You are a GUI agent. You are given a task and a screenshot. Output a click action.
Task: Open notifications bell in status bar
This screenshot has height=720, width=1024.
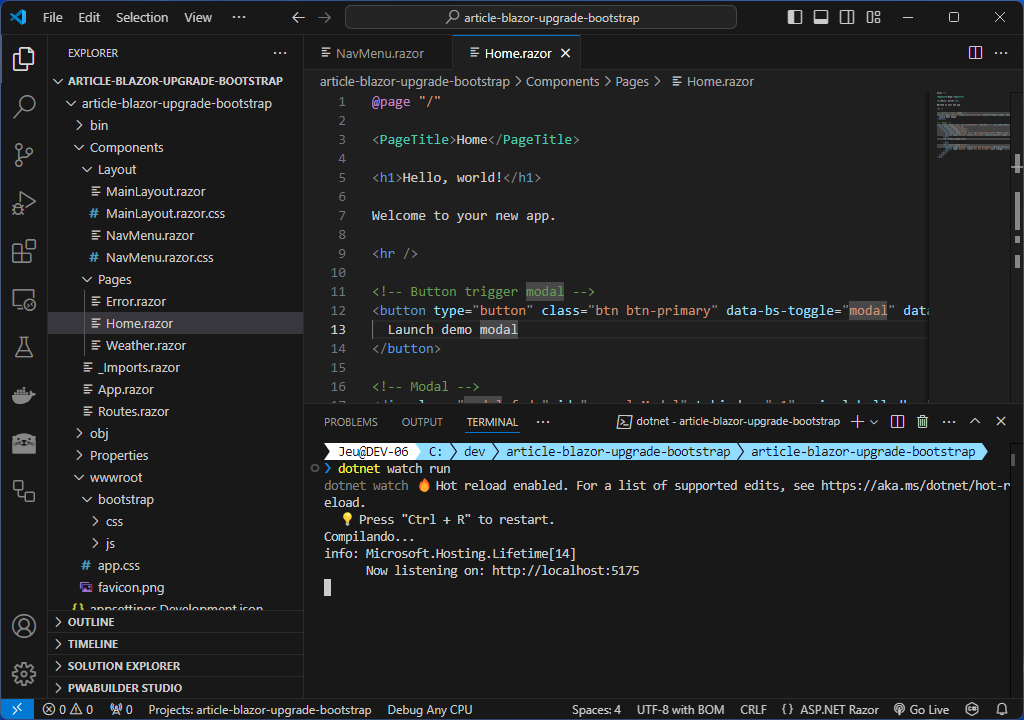[x=1002, y=710]
